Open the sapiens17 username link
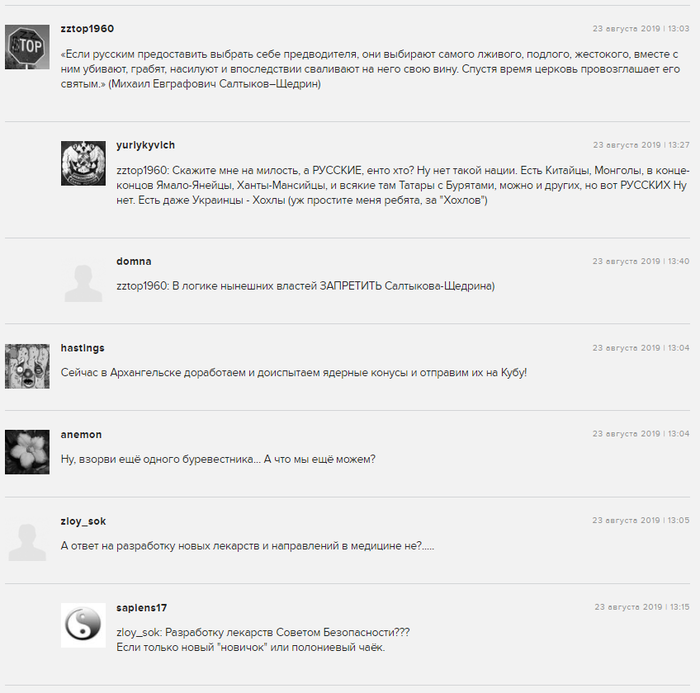The image size is (700, 693). click(x=142, y=608)
